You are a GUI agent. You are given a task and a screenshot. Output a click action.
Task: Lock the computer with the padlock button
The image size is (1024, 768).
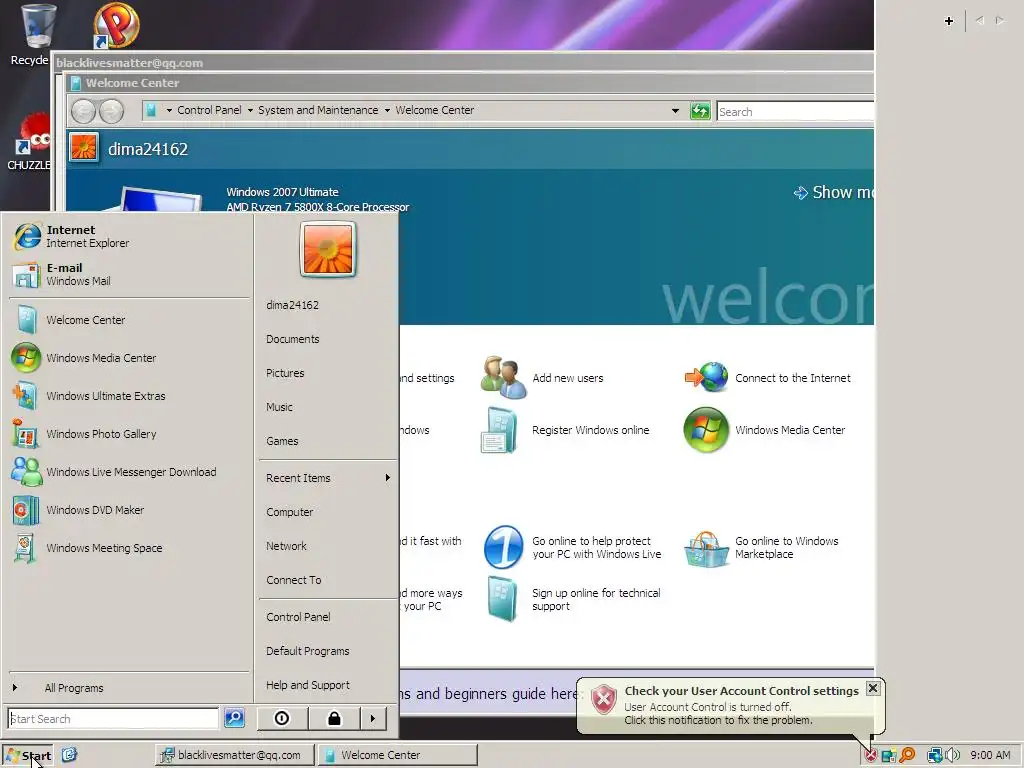coord(334,718)
